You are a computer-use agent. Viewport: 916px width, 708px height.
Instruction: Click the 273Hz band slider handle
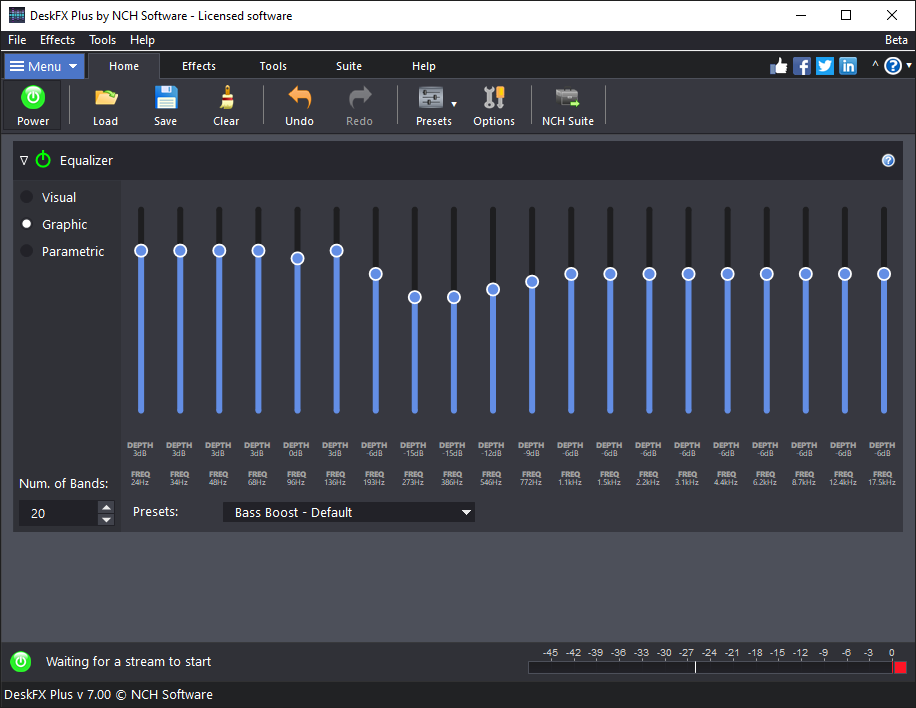415,297
